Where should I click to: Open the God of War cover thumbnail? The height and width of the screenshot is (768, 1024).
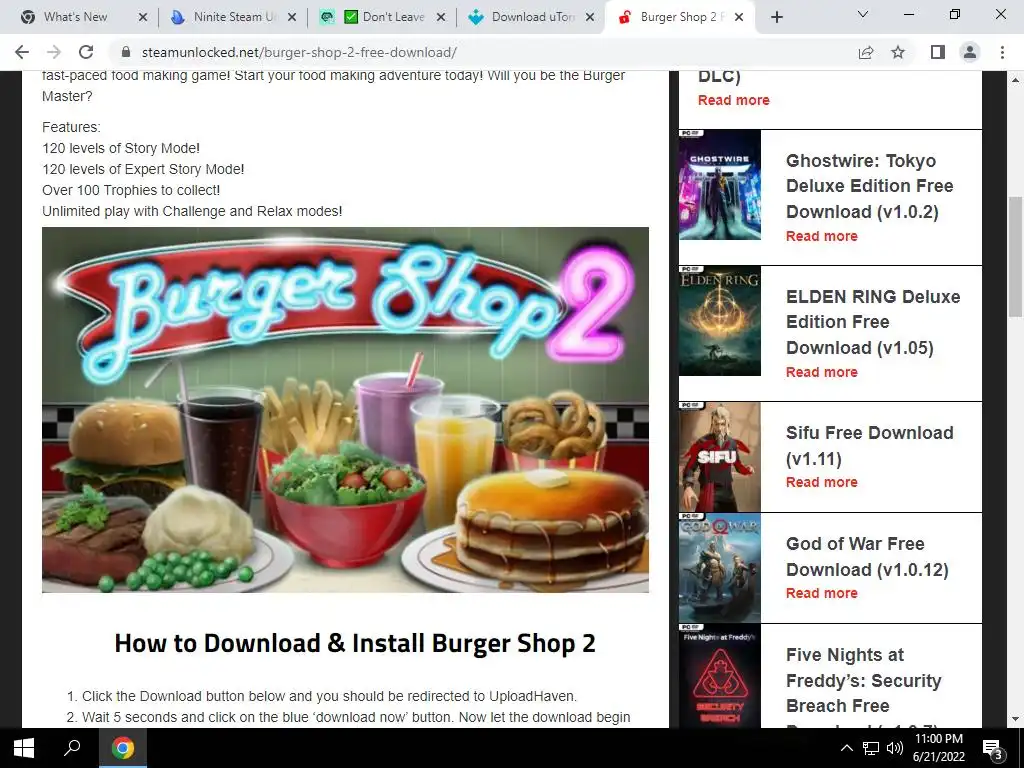coord(720,568)
